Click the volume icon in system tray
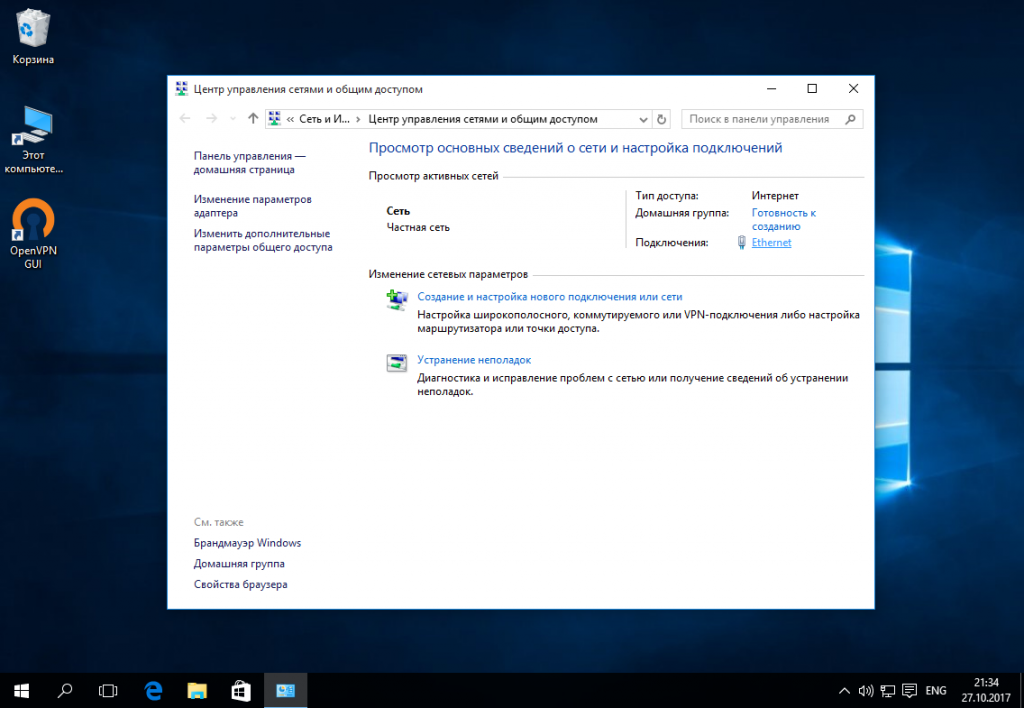Viewport: 1024px width, 708px height. point(865,690)
